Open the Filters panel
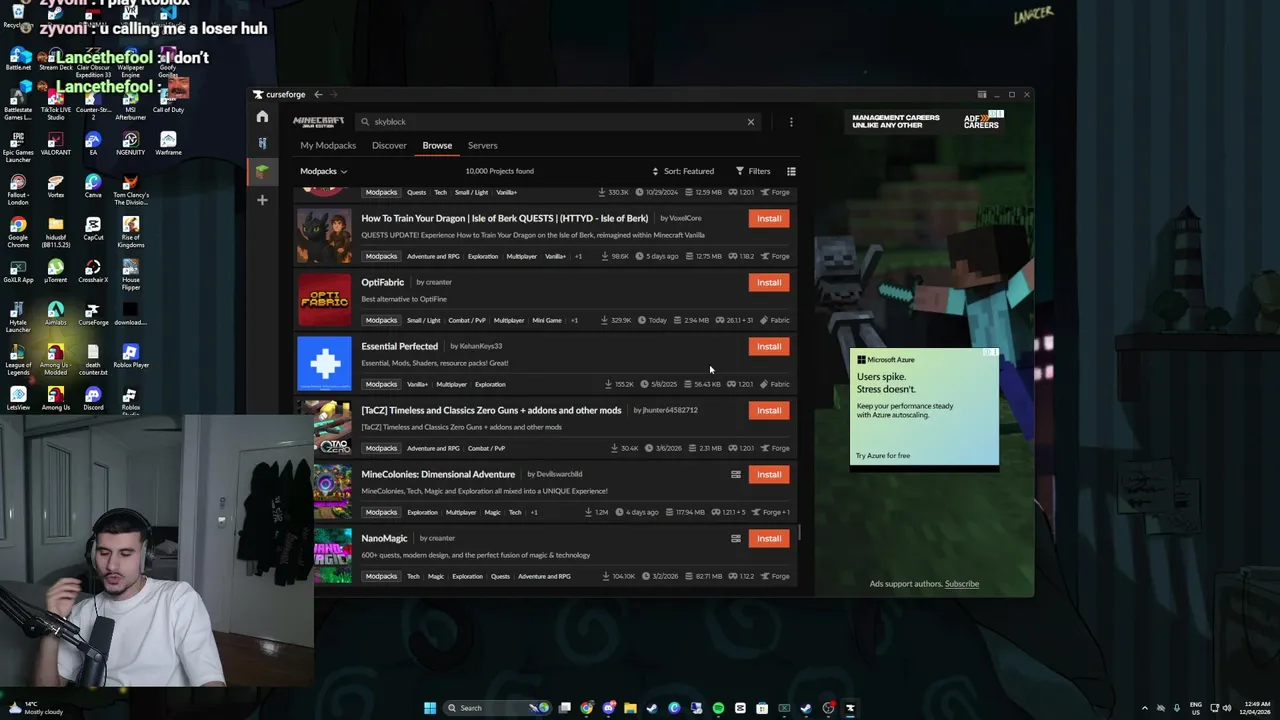The image size is (1280, 720). pyautogui.click(x=753, y=171)
